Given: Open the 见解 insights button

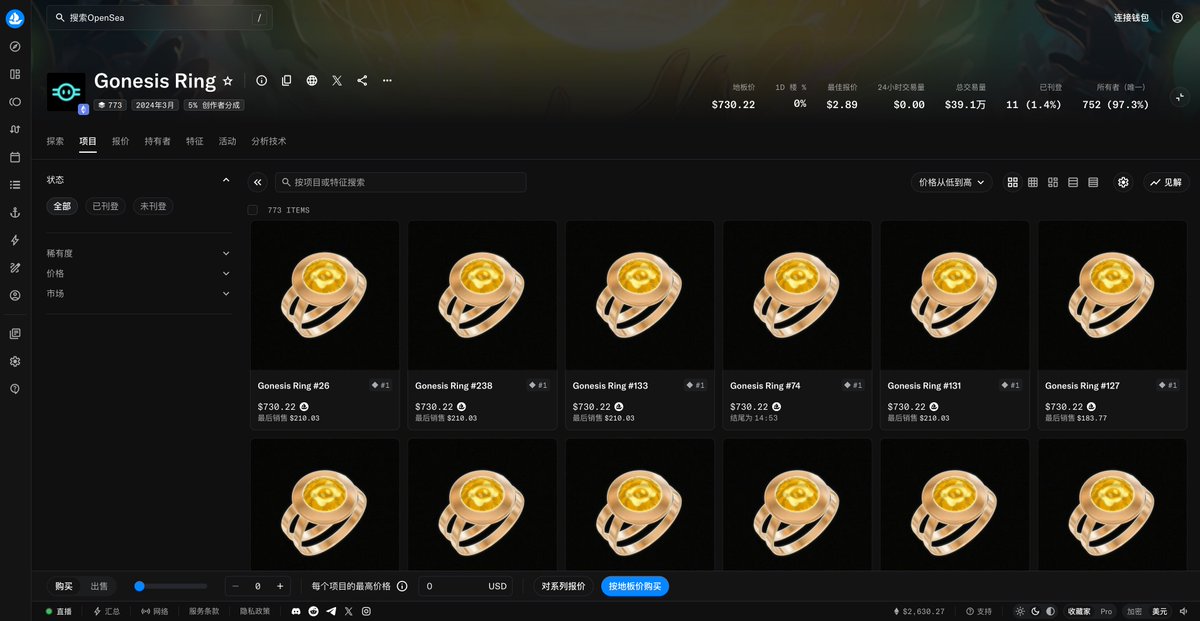Looking at the screenshot, I should click(1166, 182).
